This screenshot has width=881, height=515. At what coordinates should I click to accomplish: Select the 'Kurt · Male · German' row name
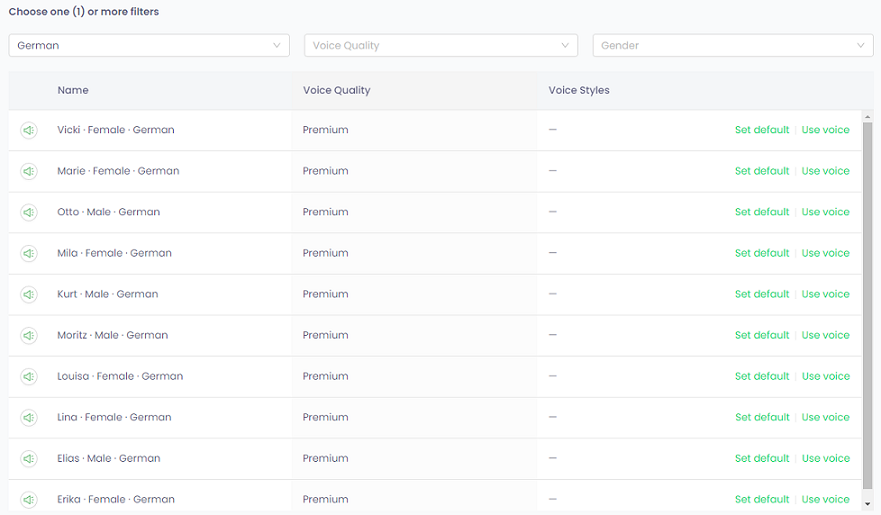[107, 294]
